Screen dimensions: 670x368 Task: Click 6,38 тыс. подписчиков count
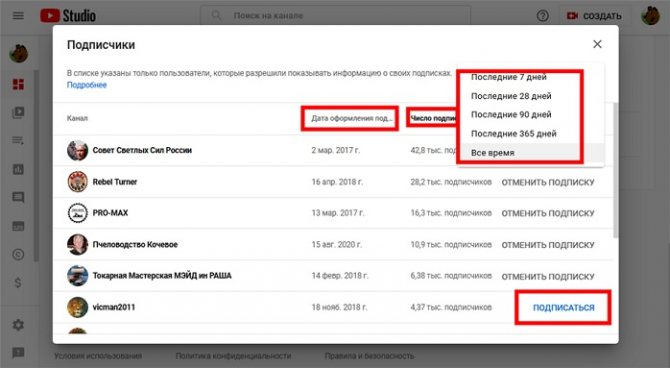pos(451,276)
